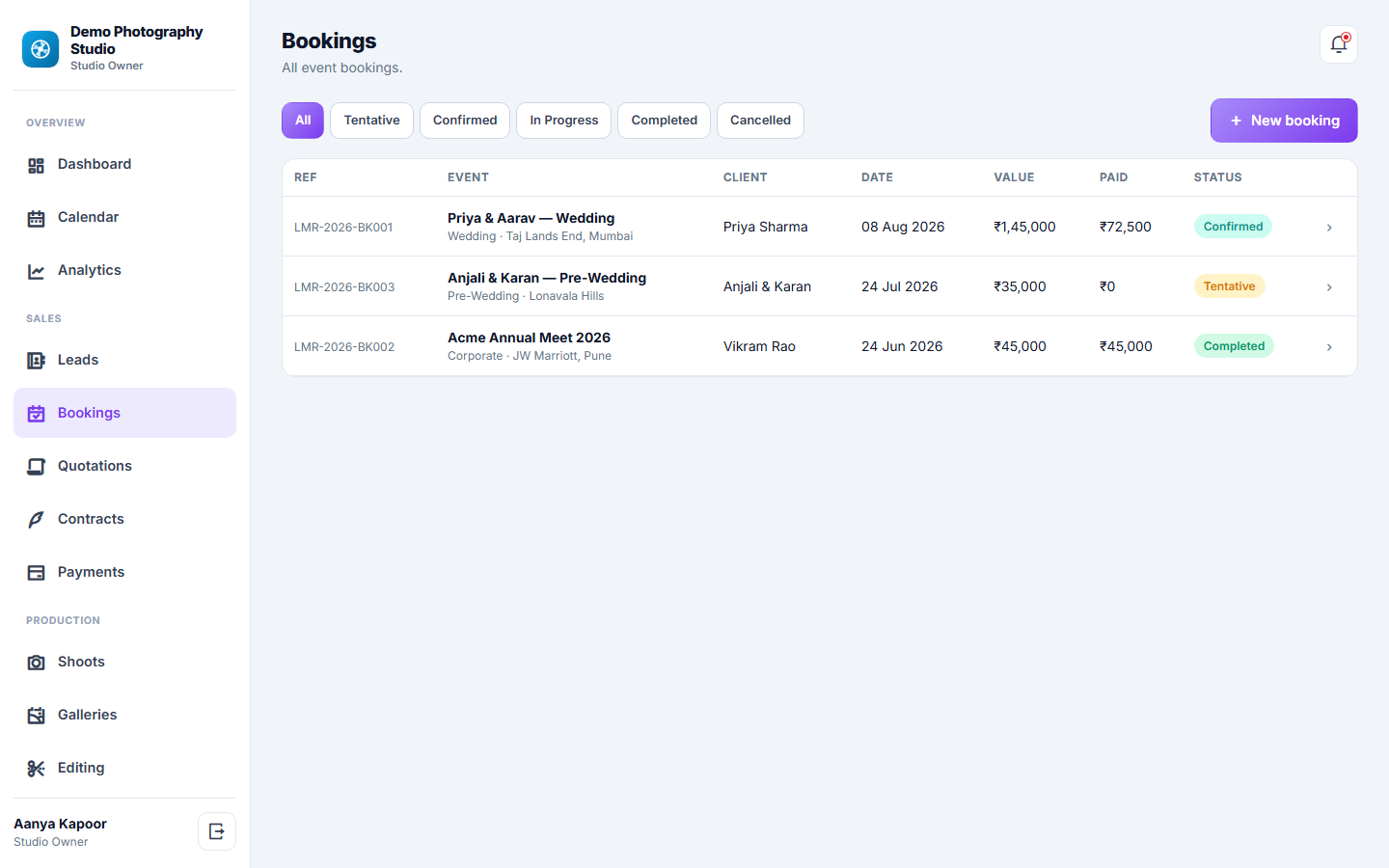Click the date 24 Jul 2026
This screenshot has height=868, width=1389.
(x=899, y=286)
